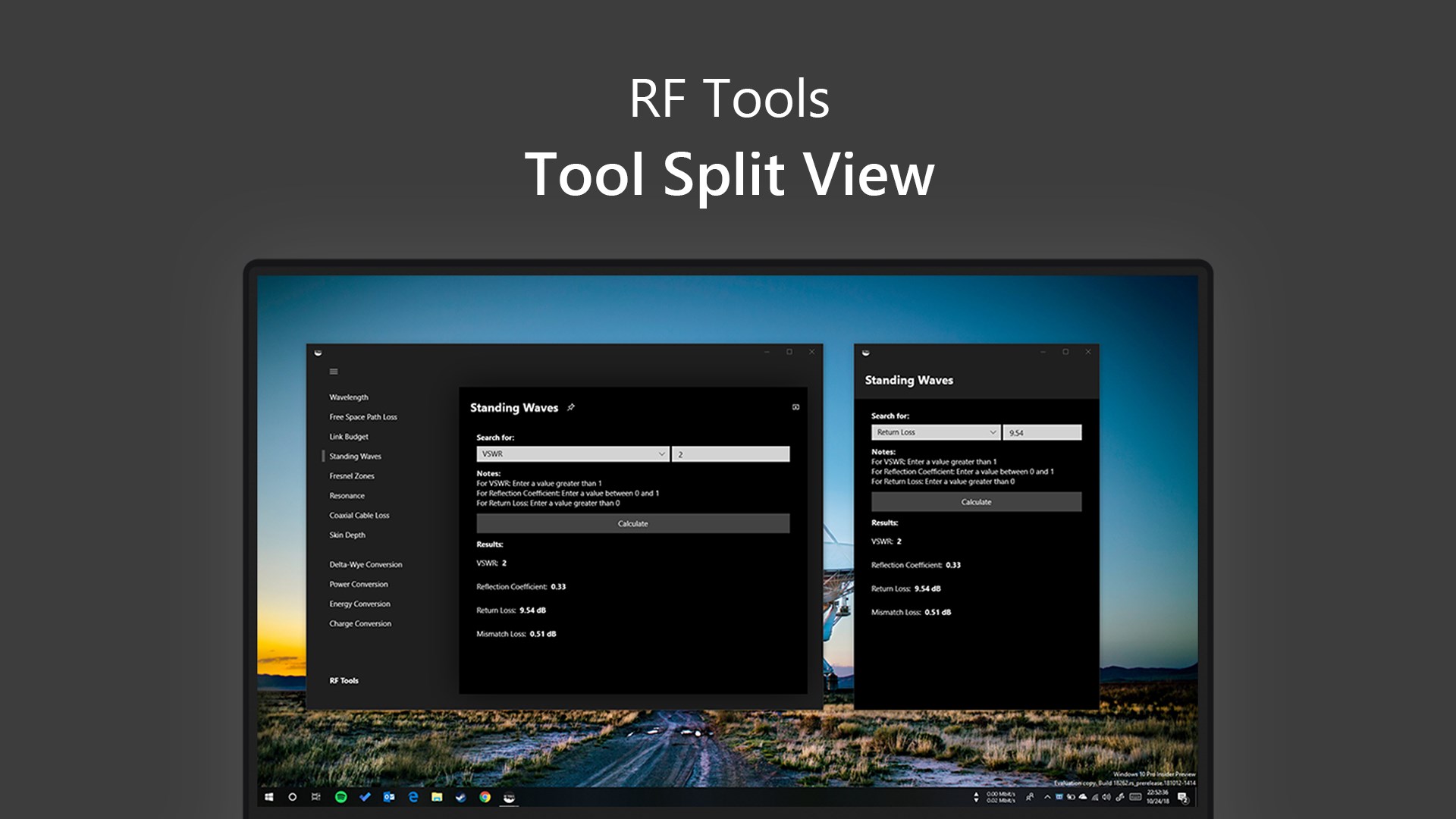Unpin the Standing Waves tool
The height and width of the screenshot is (819, 1456).
571,407
